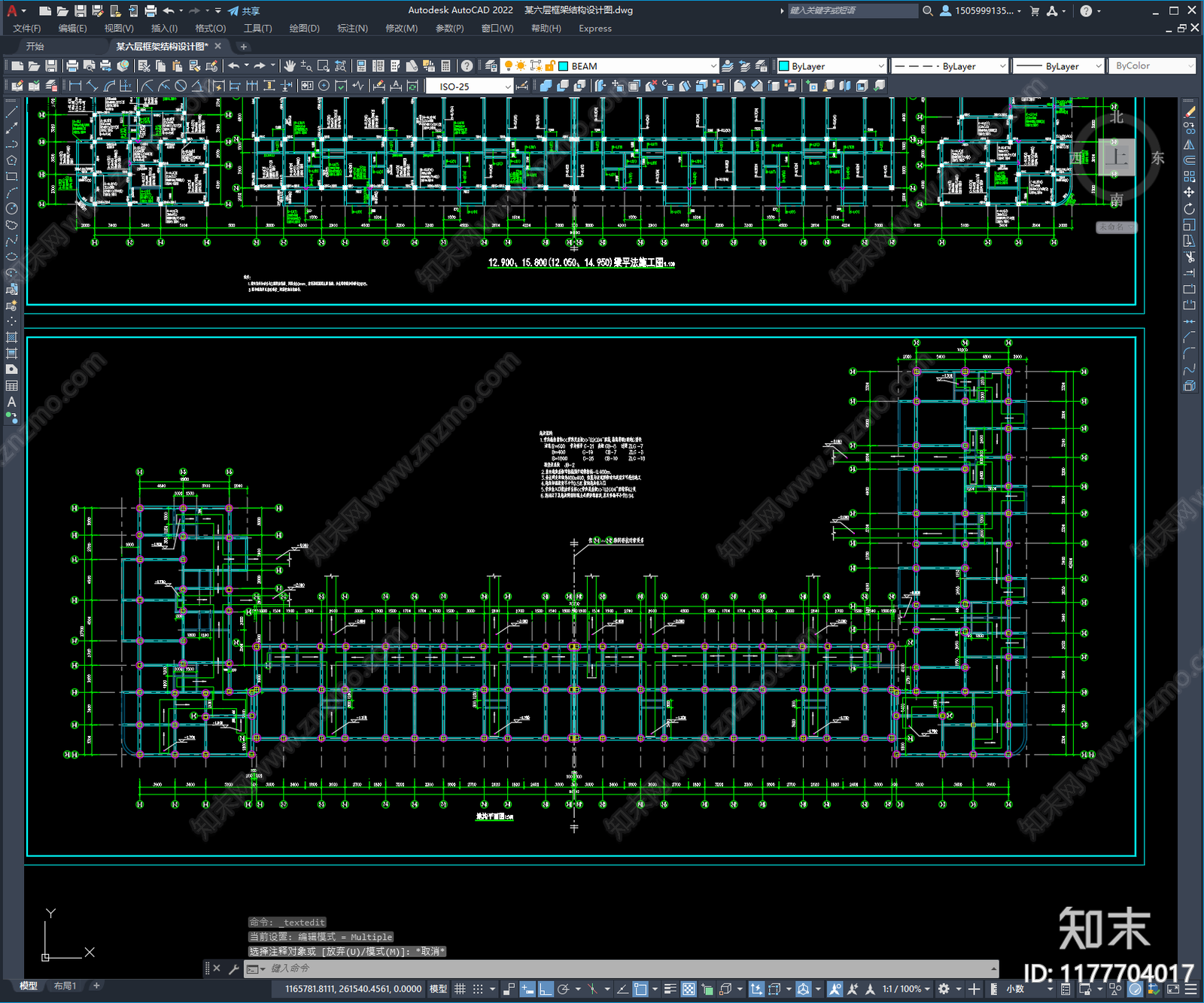Click the Erase tool in modify toolbar

(x=1189, y=112)
